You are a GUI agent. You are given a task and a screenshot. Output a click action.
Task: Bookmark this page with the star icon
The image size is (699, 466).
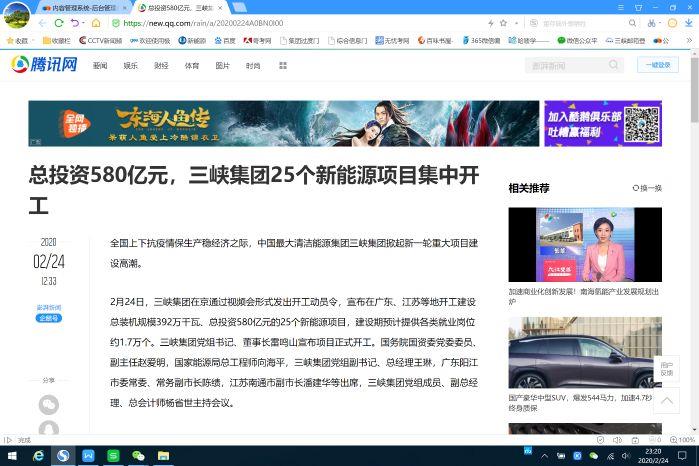[x=503, y=23]
